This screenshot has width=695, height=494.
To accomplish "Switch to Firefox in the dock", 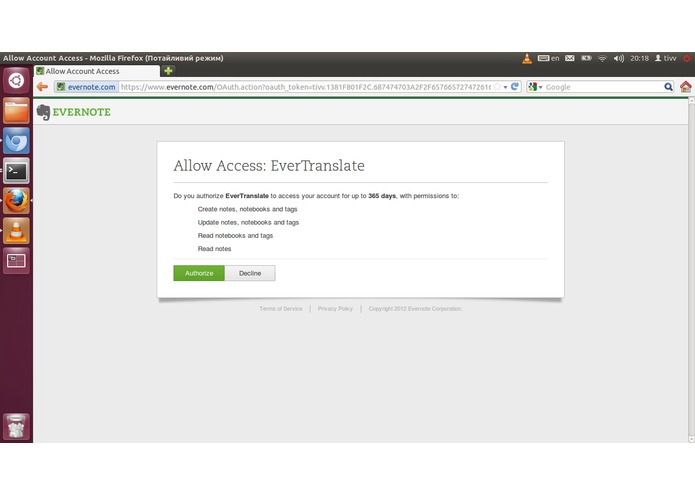I will point(16,201).
